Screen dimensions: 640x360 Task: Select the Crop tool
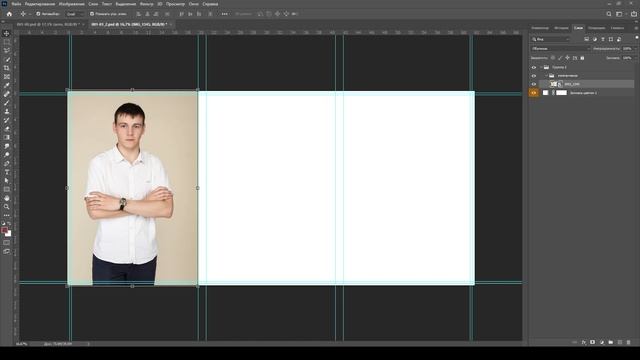(x=7, y=68)
